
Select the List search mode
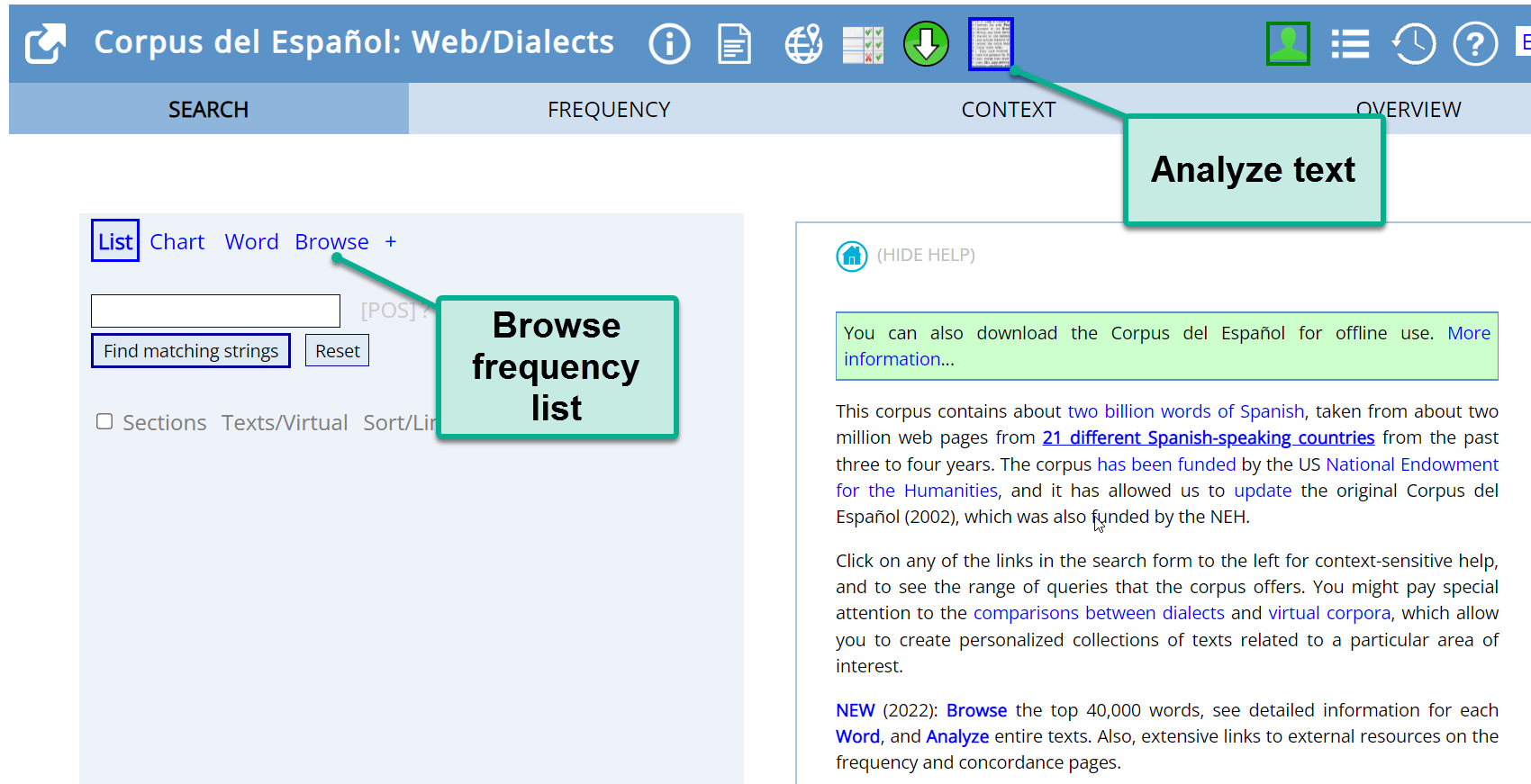pyautogui.click(x=115, y=241)
